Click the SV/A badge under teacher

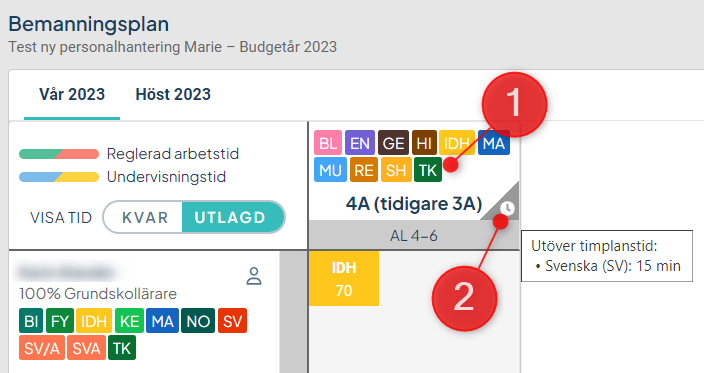click(x=42, y=348)
